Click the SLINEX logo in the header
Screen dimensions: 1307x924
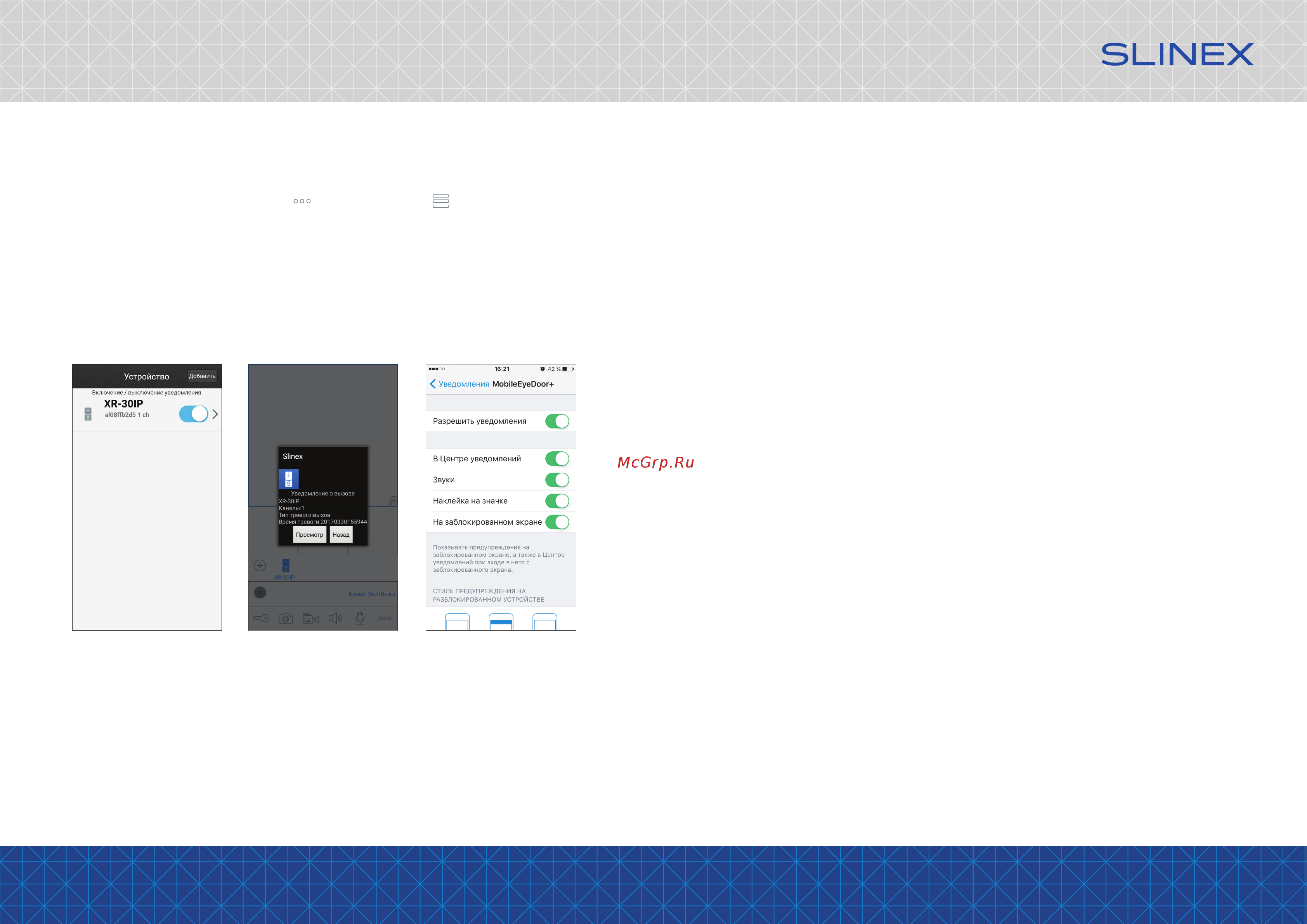coord(1177,55)
